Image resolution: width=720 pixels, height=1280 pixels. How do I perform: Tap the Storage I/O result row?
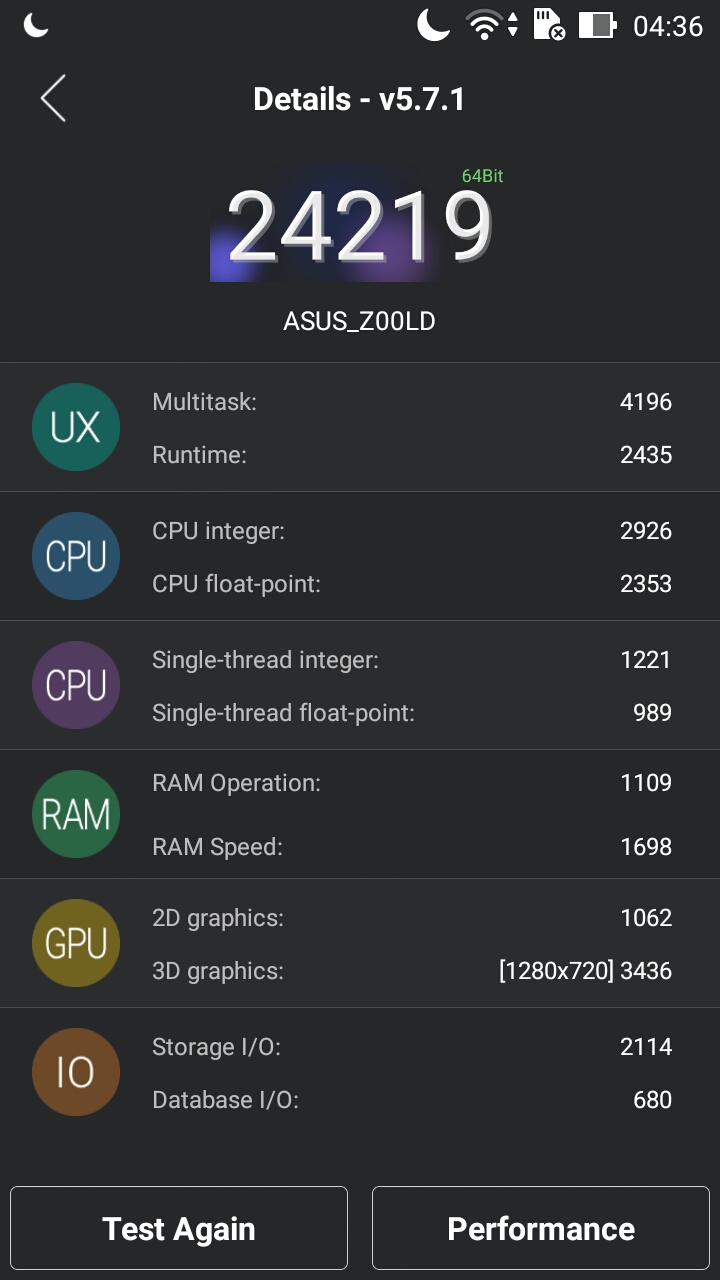coord(411,1047)
